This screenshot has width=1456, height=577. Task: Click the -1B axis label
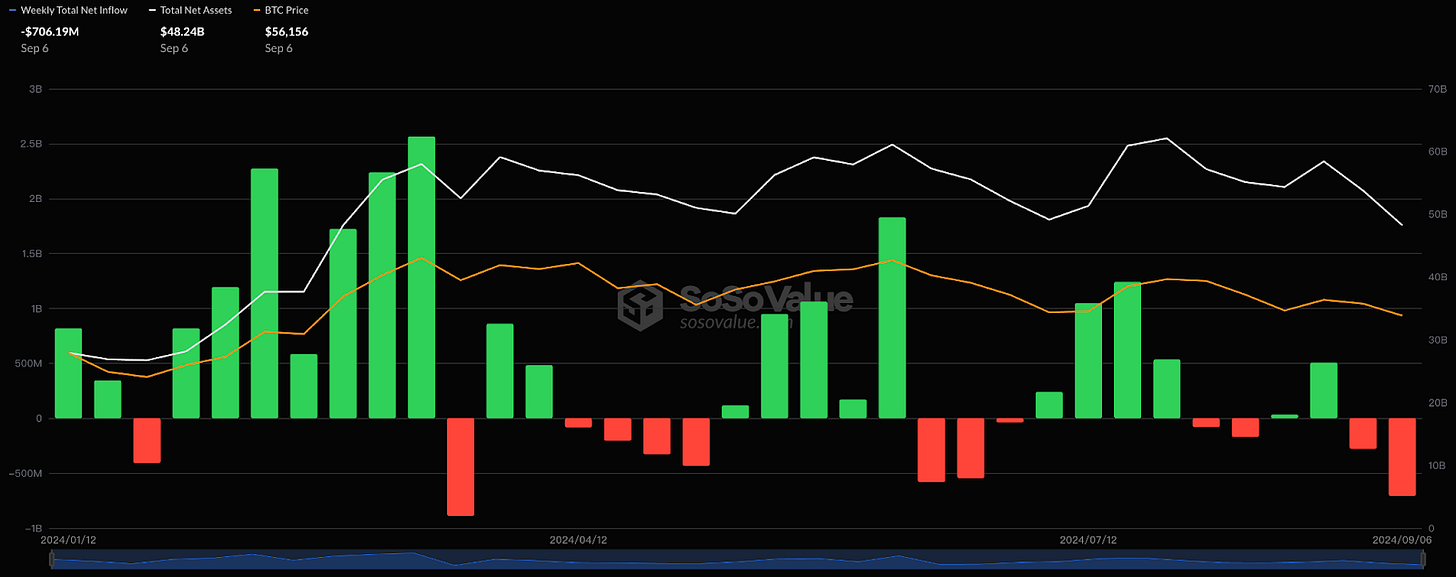(x=32, y=529)
